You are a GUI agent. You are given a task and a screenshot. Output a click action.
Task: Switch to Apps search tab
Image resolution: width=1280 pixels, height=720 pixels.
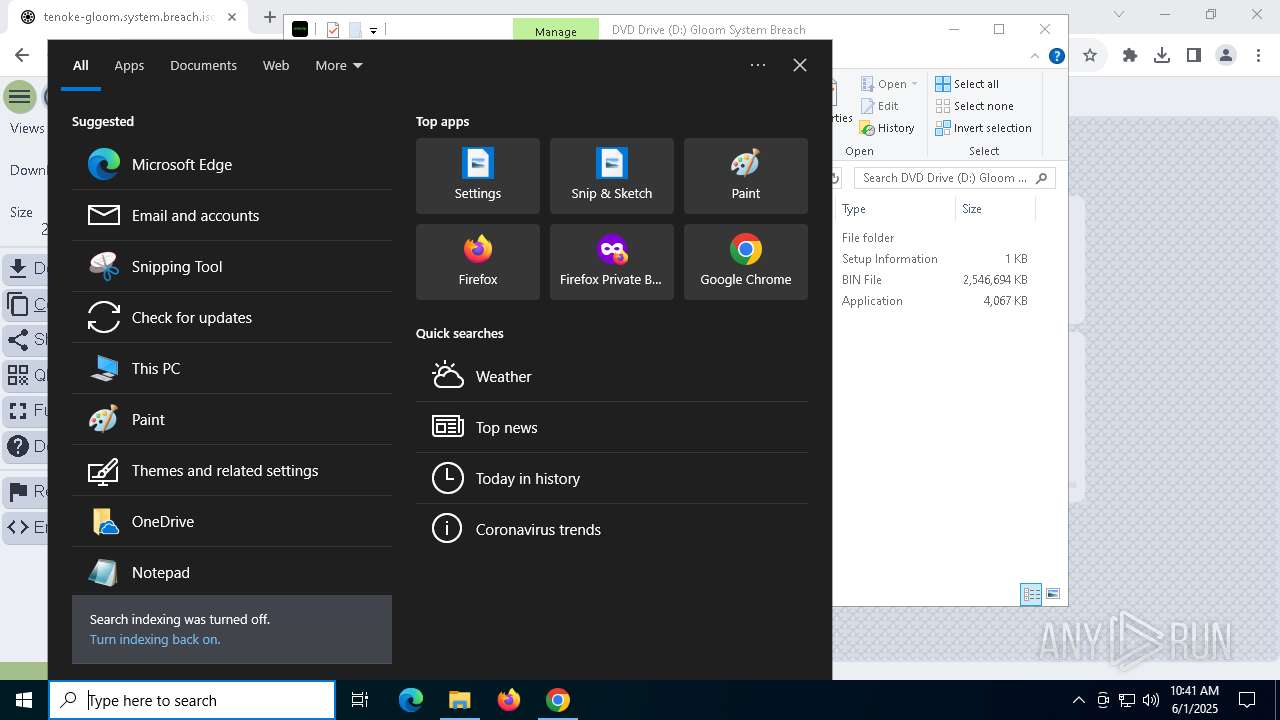click(x=129, y=65)
